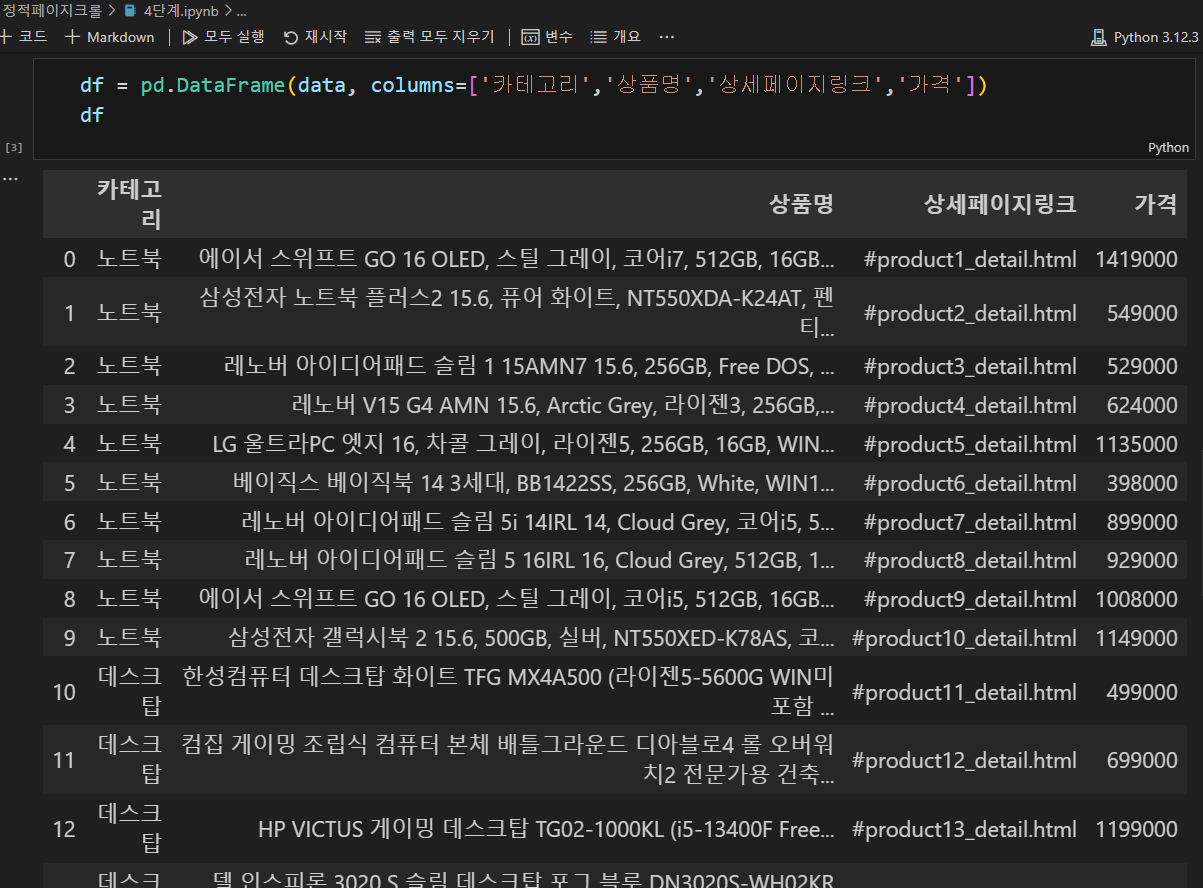Click the 삼성전자 갤럭시북 2 product name
Image resolution: width=1203 pixels, height=888 pixels.
point(531,638)
